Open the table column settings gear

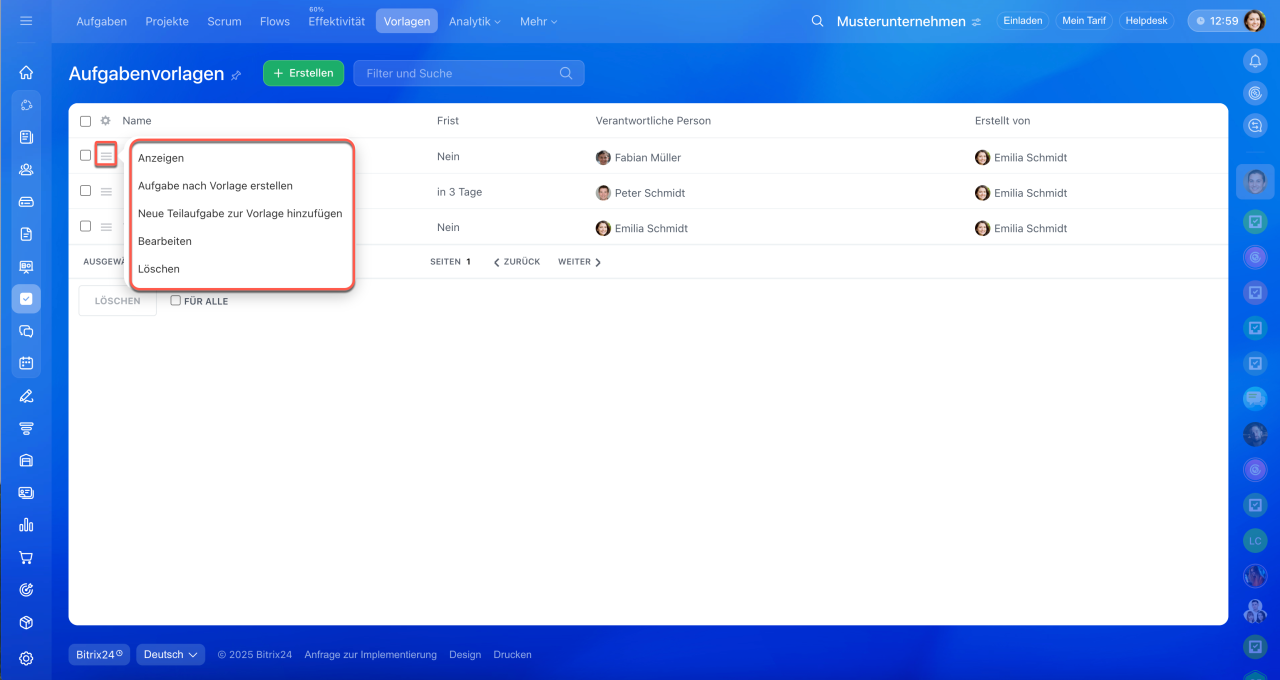[x=105, y=121]
